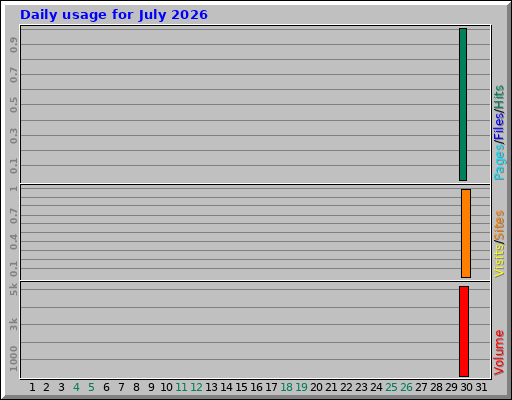The width and height of the screenshot is (512, 400).
Task: Click the chart title 'Daily usage for July 2026'
Action: click(x=114, y=15)
